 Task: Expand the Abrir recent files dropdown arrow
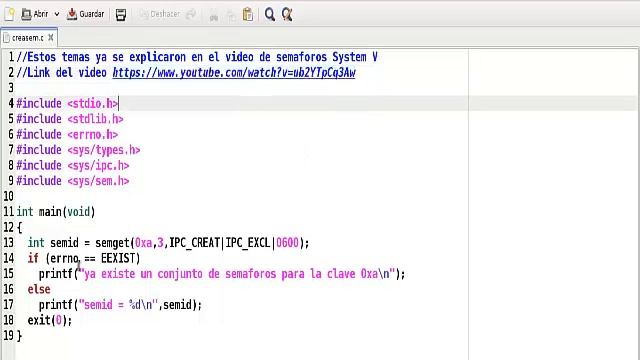[57, 14]
